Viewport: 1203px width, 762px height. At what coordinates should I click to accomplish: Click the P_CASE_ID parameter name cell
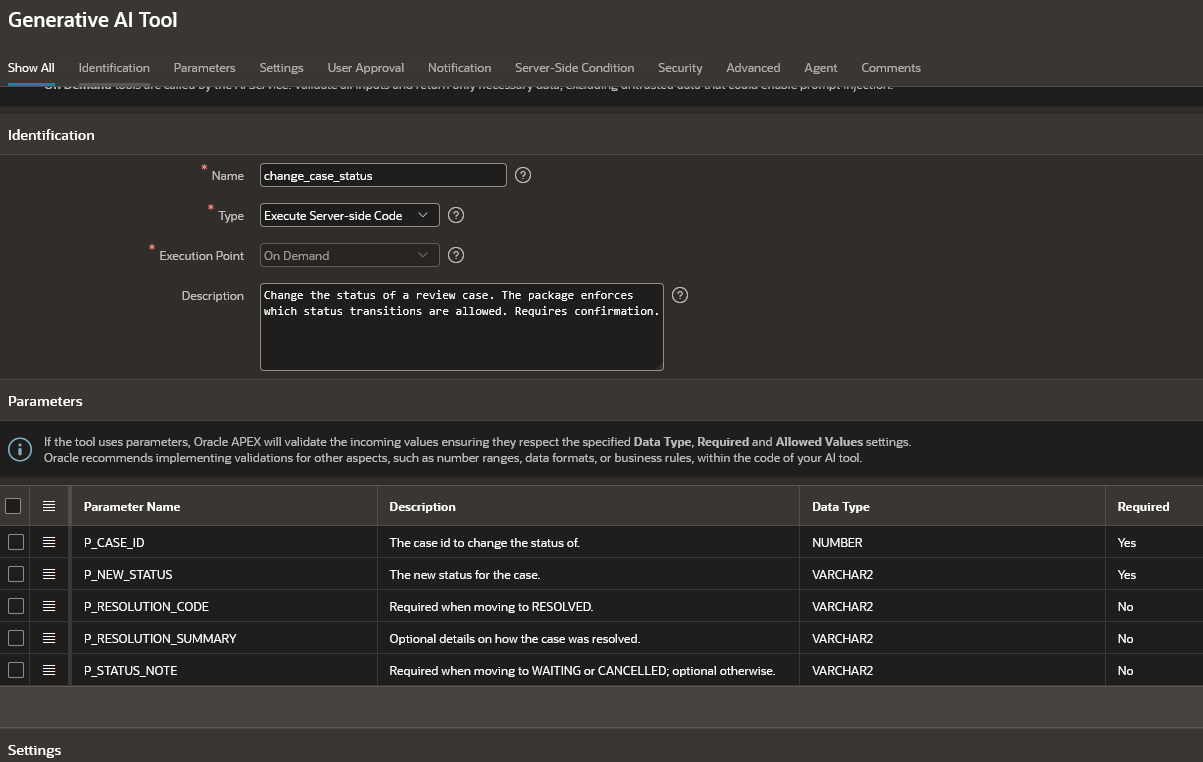[x=224, y=542]
